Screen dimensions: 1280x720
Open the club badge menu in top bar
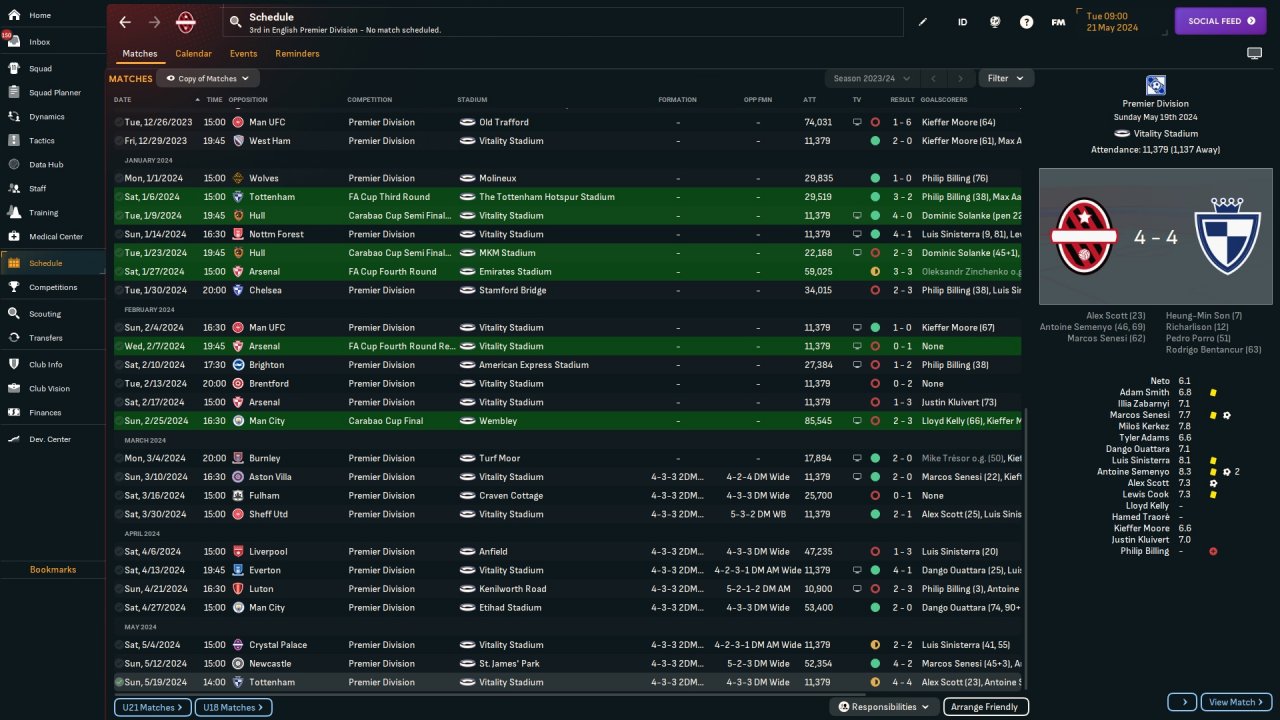click(x=186, y=22)
